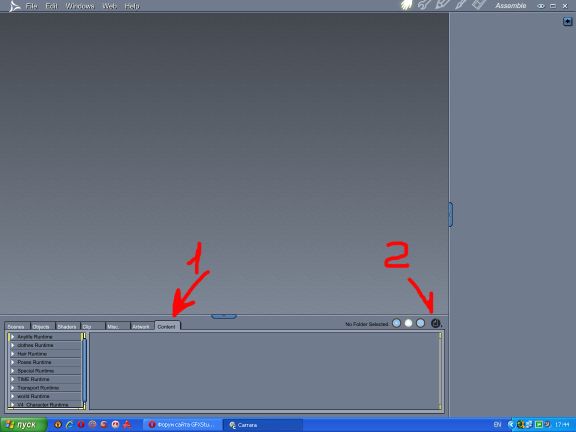Open the File menu
The height and width of the screenshot is (432, 576).
point(32,6)
